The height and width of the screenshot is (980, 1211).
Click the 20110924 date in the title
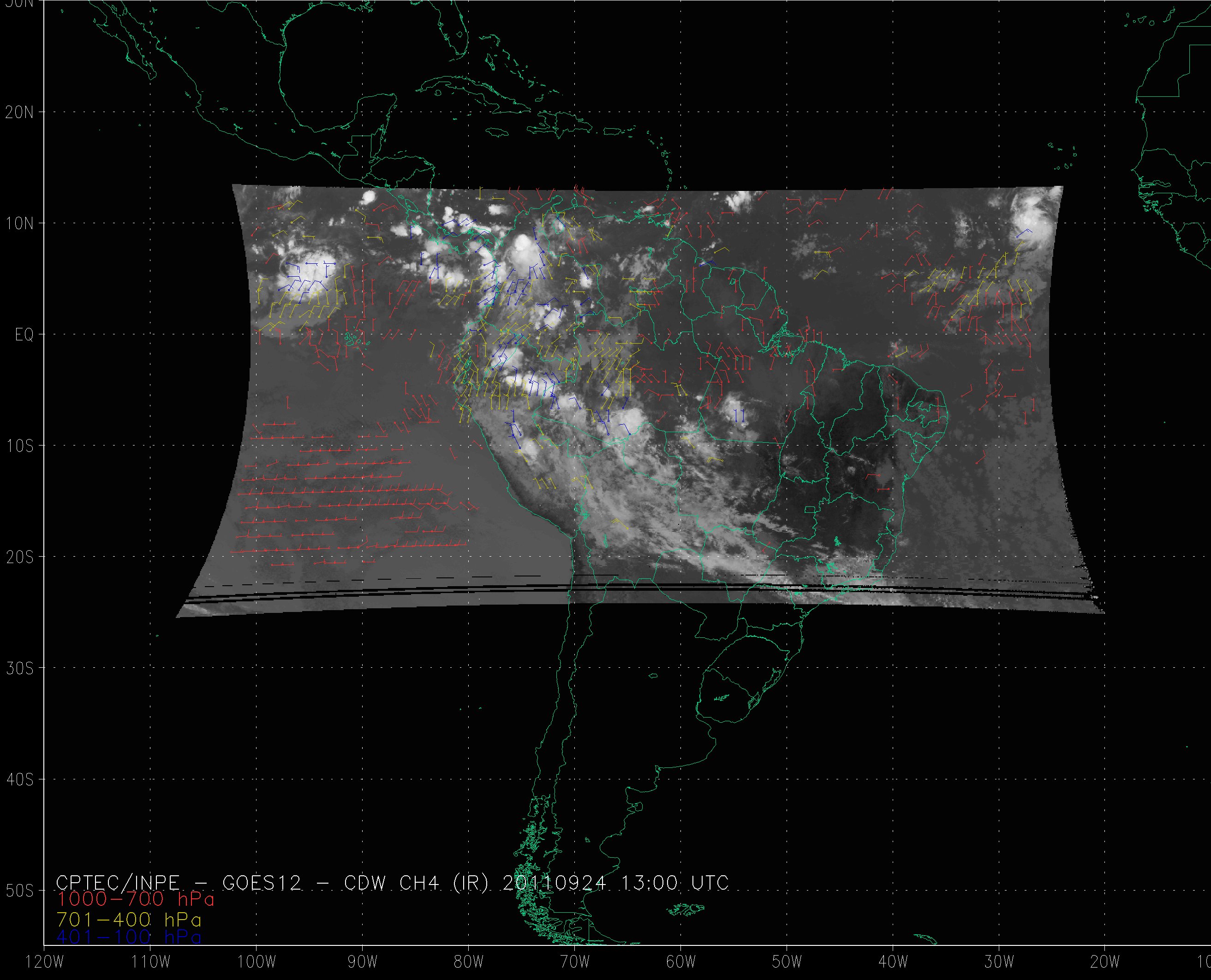554,883
